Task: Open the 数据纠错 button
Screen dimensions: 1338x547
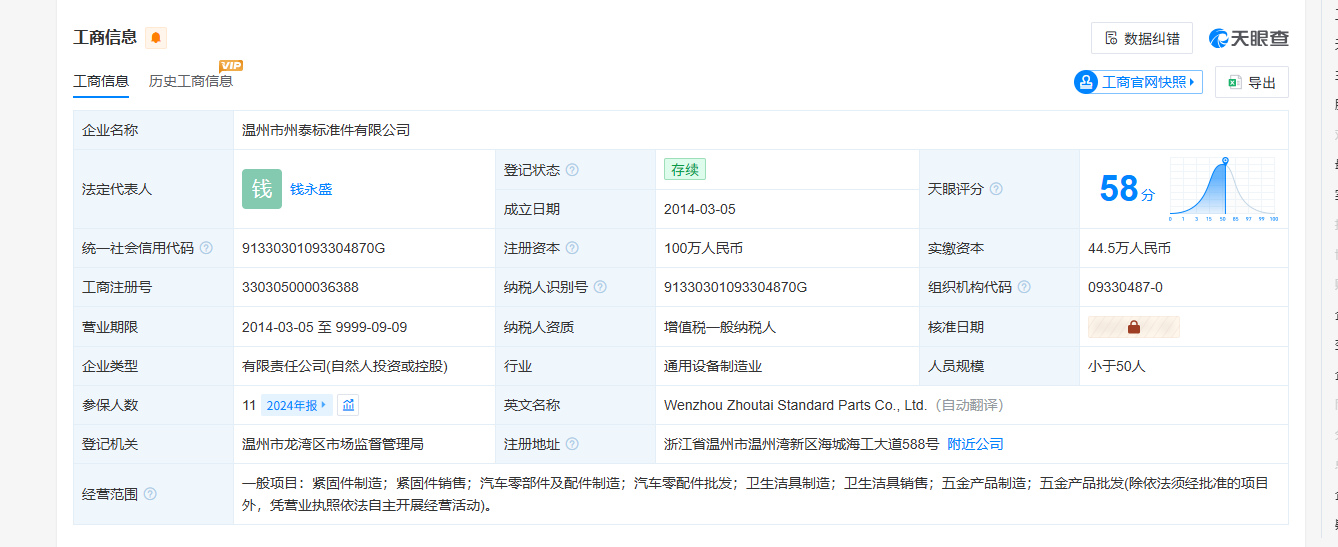Action: [x=1141, y=38]
